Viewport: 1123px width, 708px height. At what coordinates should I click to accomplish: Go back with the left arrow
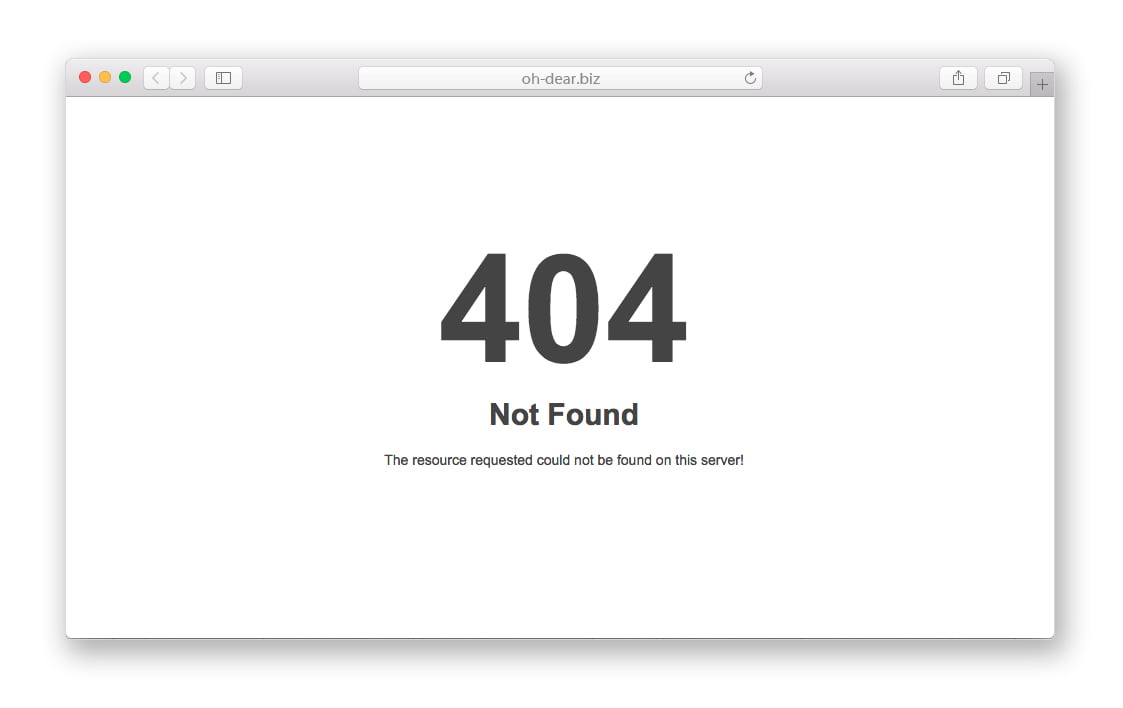(156, 78)
